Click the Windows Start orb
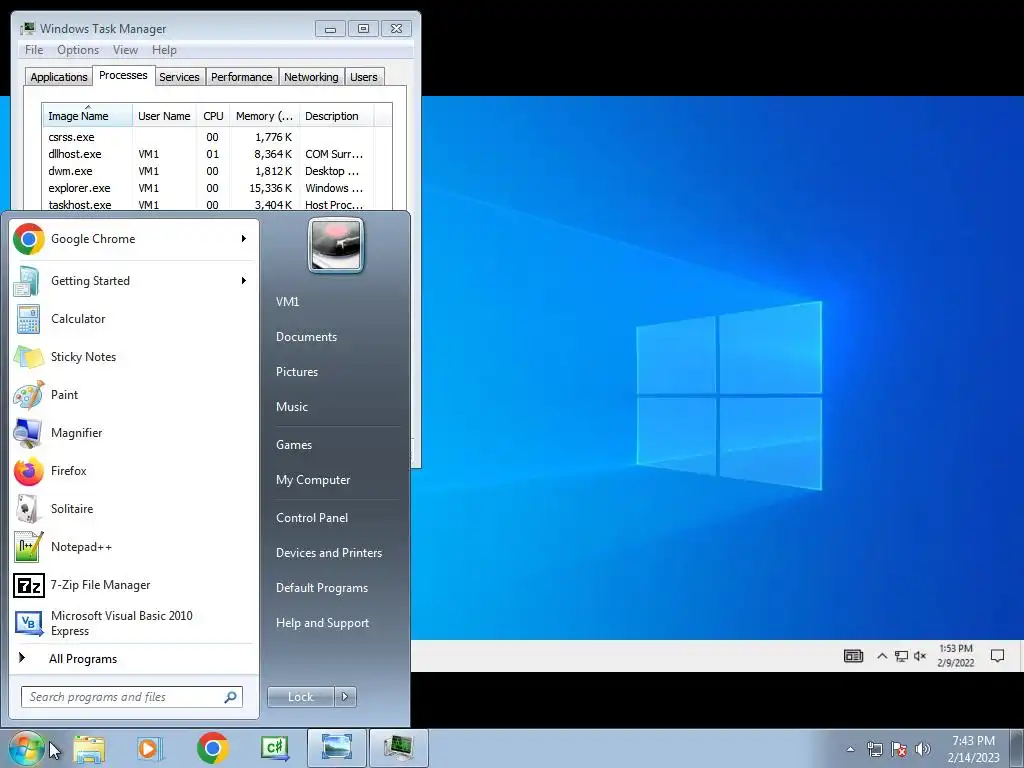 click(26, 748)
